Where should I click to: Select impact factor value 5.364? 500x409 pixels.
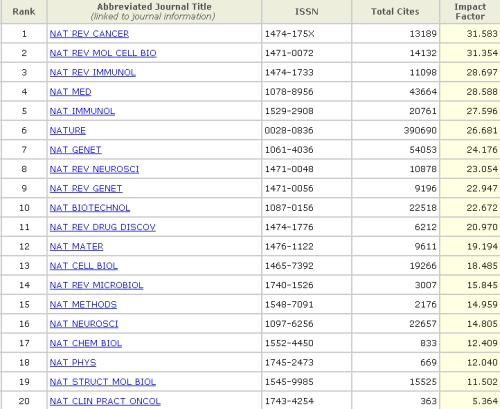pyautogui.click(x=484, y=401)
